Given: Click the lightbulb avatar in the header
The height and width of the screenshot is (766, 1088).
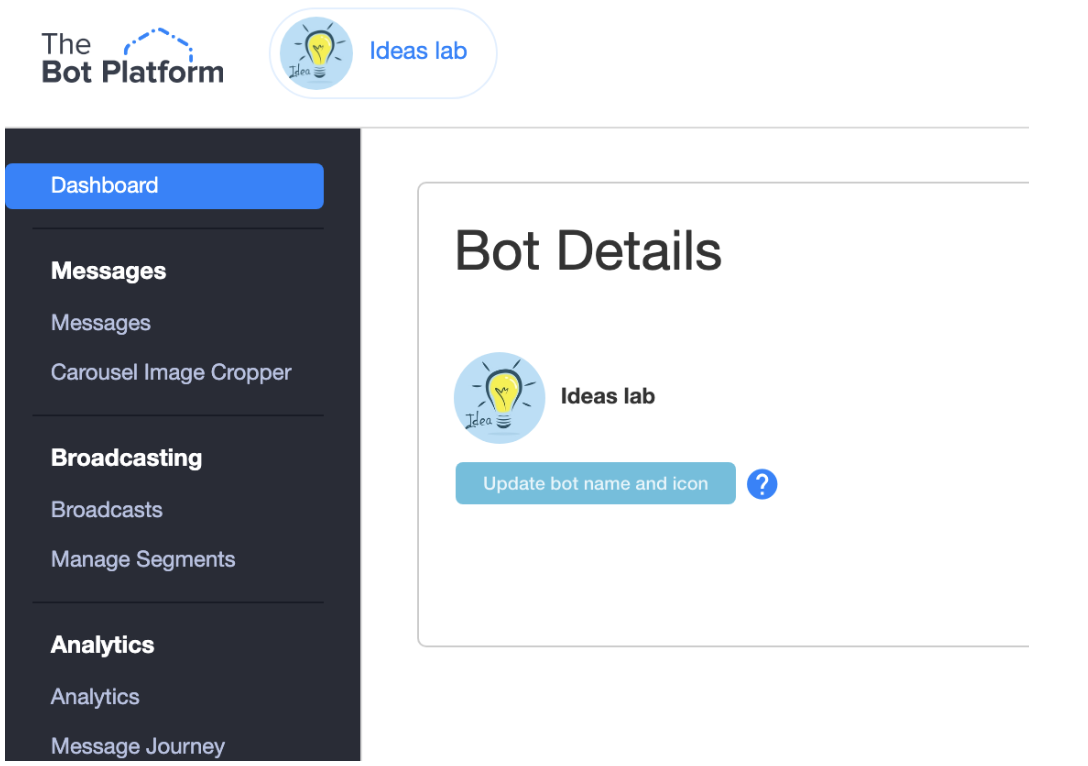Looking at the screenshot, I should (316, 53).
